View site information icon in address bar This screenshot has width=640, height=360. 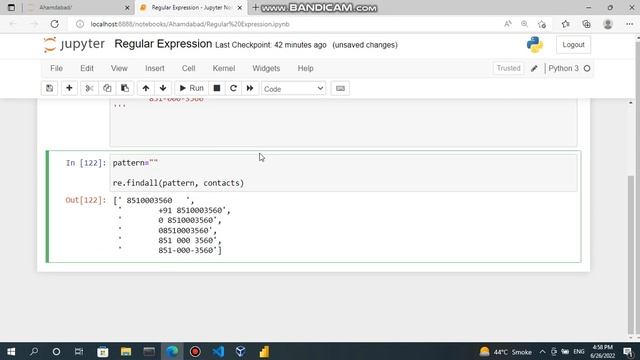point(80,24)
